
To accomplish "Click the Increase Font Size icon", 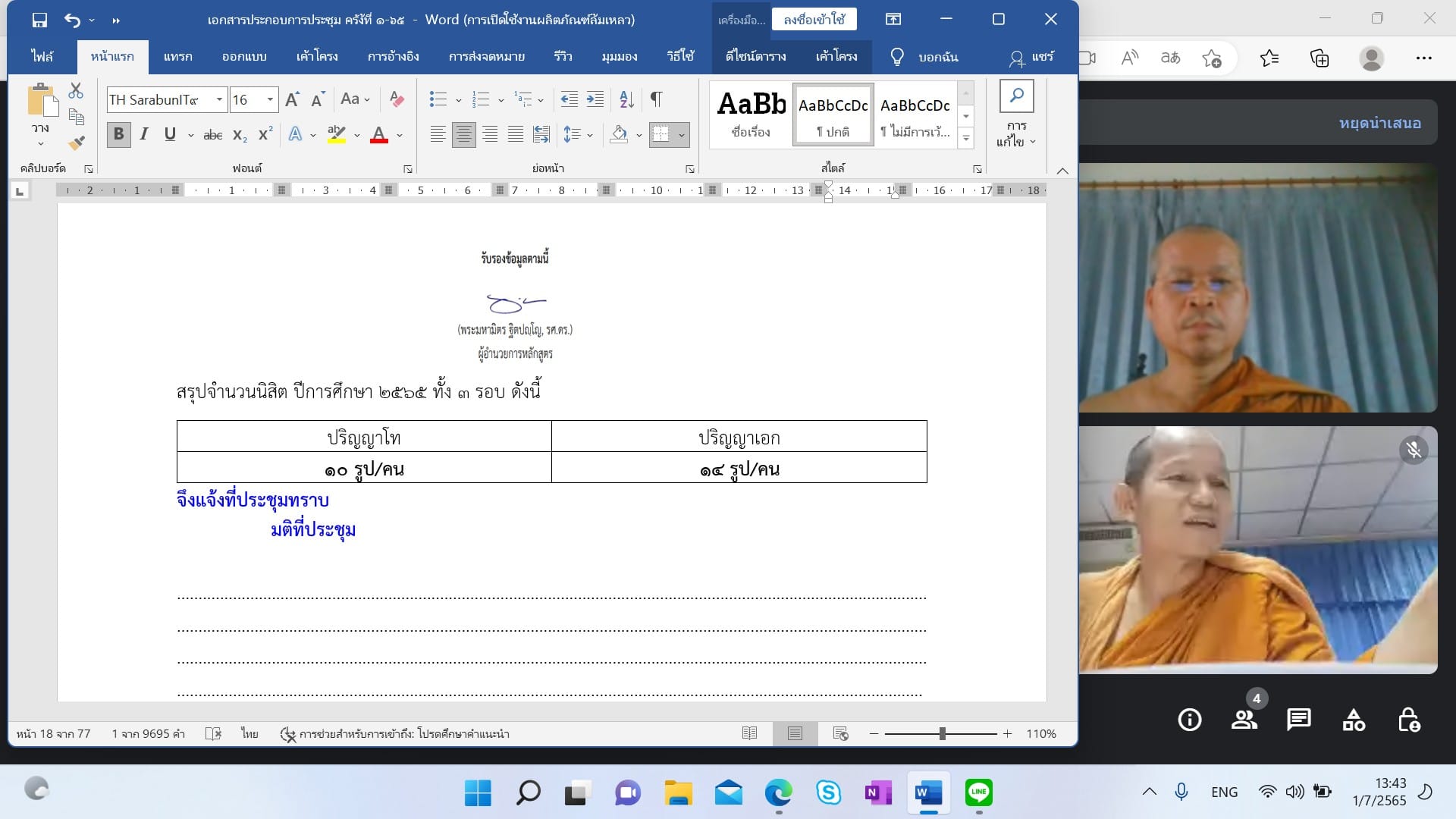I will tap(292, 99).
